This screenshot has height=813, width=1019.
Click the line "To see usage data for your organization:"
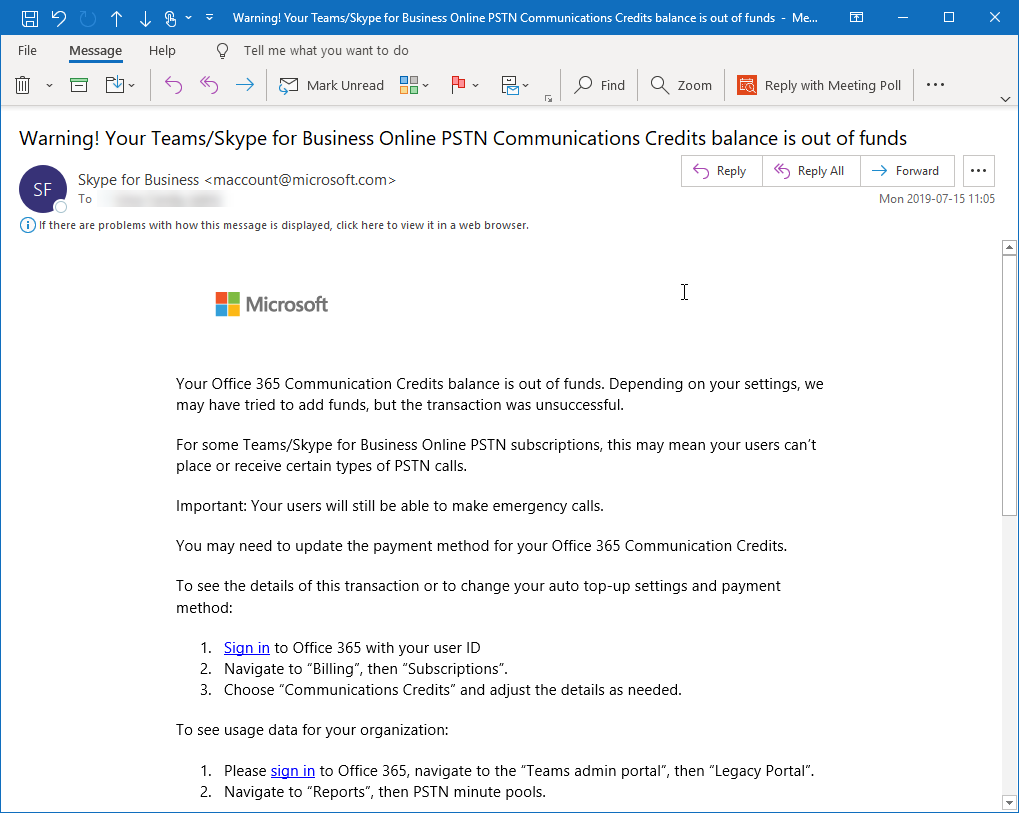[312, 730]
